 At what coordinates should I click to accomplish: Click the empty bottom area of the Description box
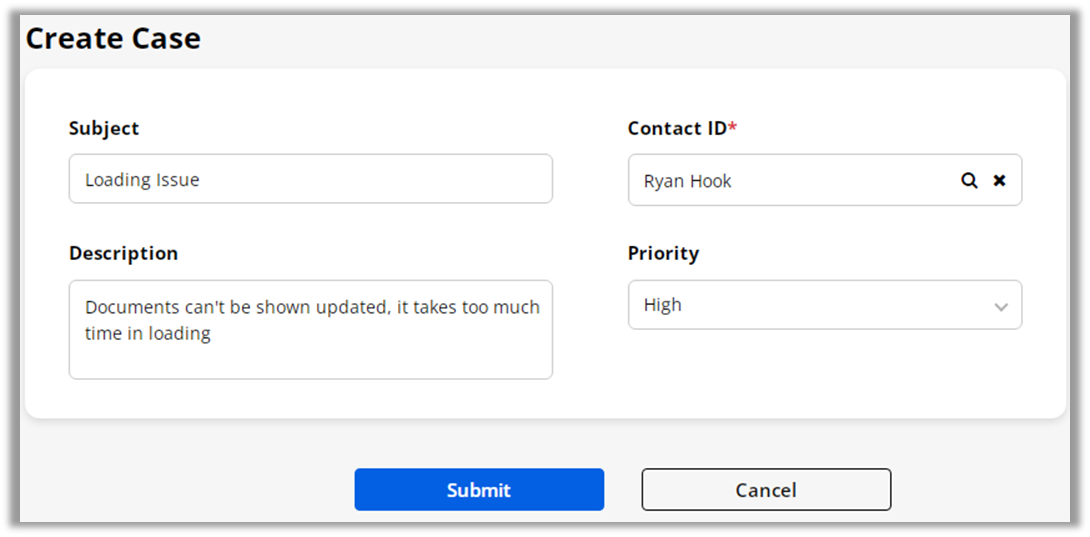pyautogui.click(x=311, y=363)
